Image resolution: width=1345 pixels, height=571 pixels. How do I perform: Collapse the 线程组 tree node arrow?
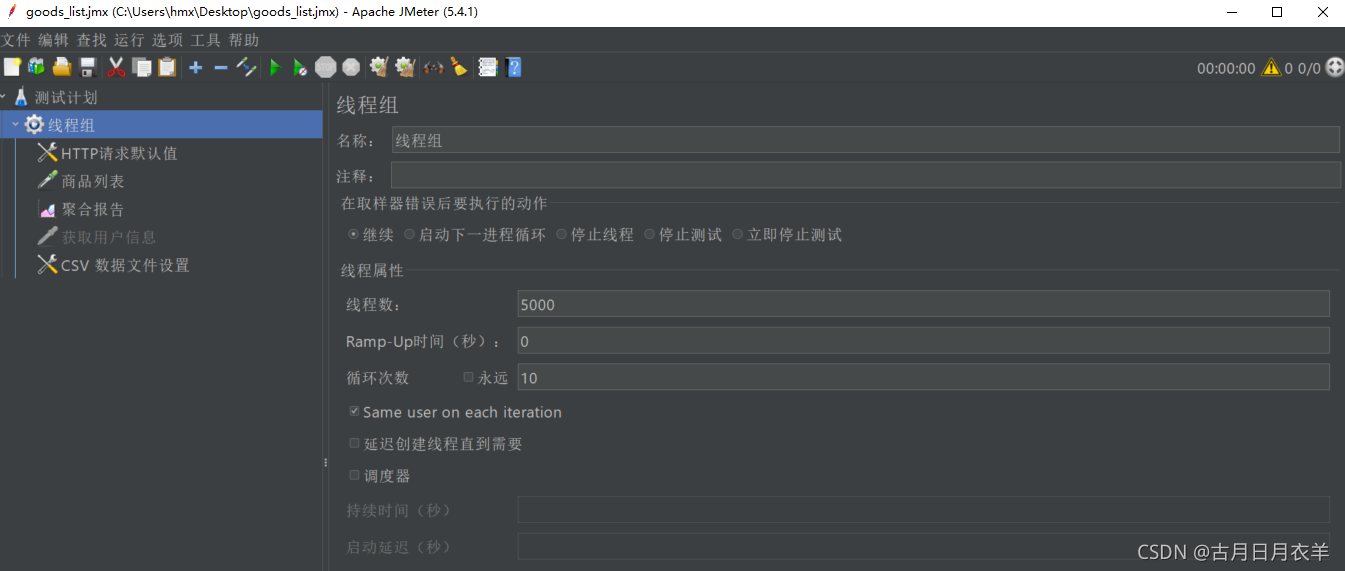[15, 125]
